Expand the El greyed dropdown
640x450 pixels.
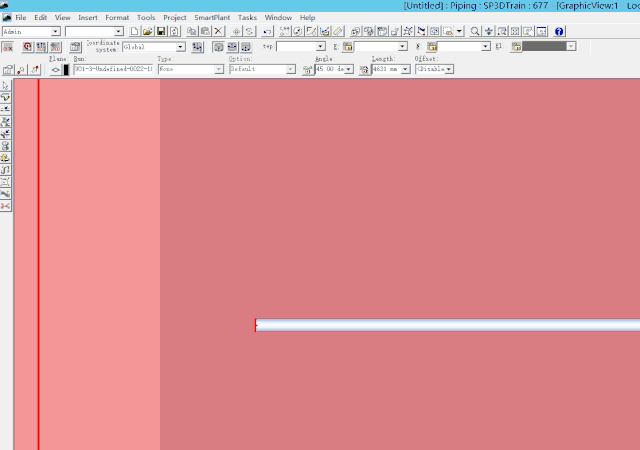(x=571, y=47)
